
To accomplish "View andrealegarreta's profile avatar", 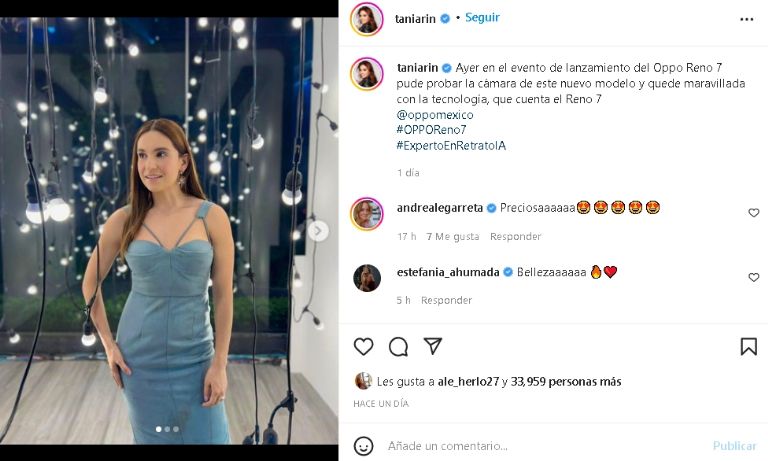I will coord(367,213).
